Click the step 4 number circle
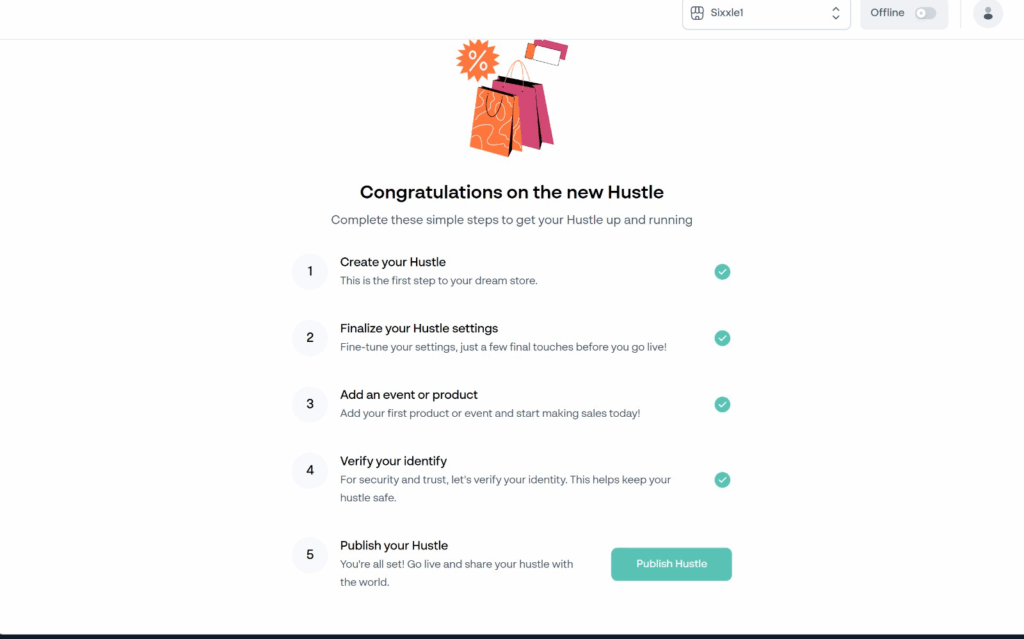The image size is (1024, 639). click(310, 471)
